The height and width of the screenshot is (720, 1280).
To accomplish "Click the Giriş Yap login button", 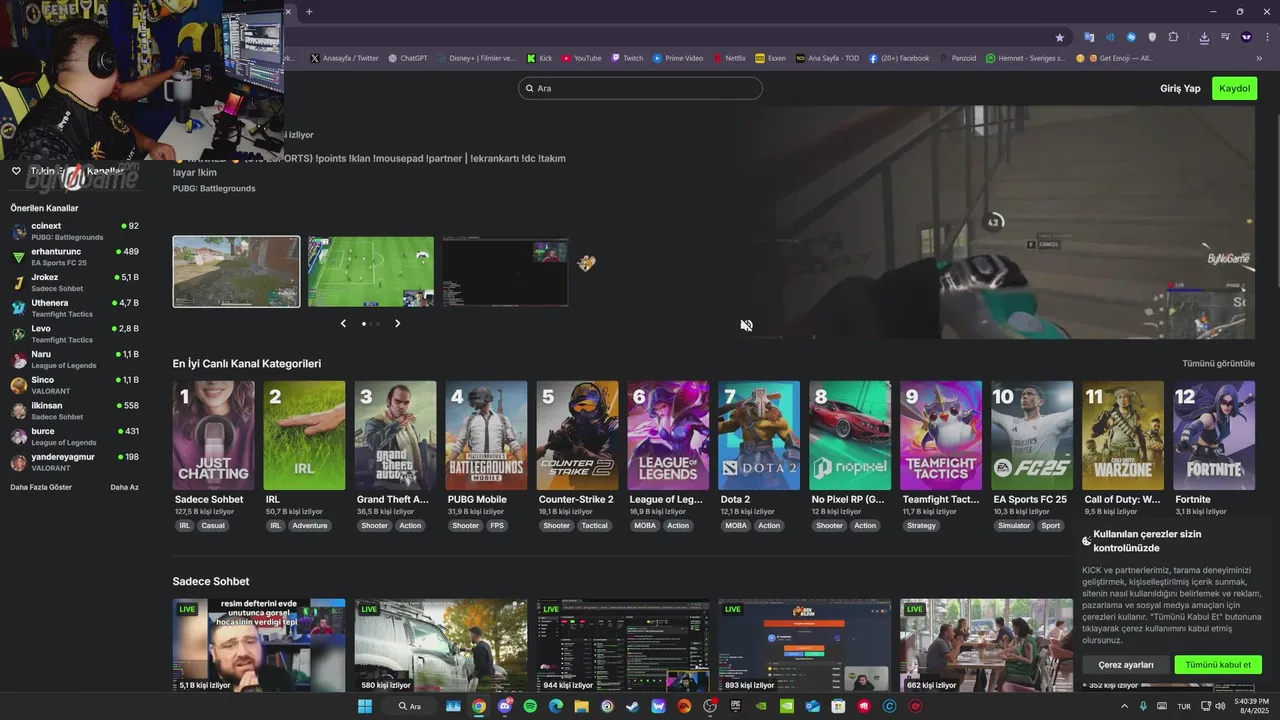I will point(1180,88).
